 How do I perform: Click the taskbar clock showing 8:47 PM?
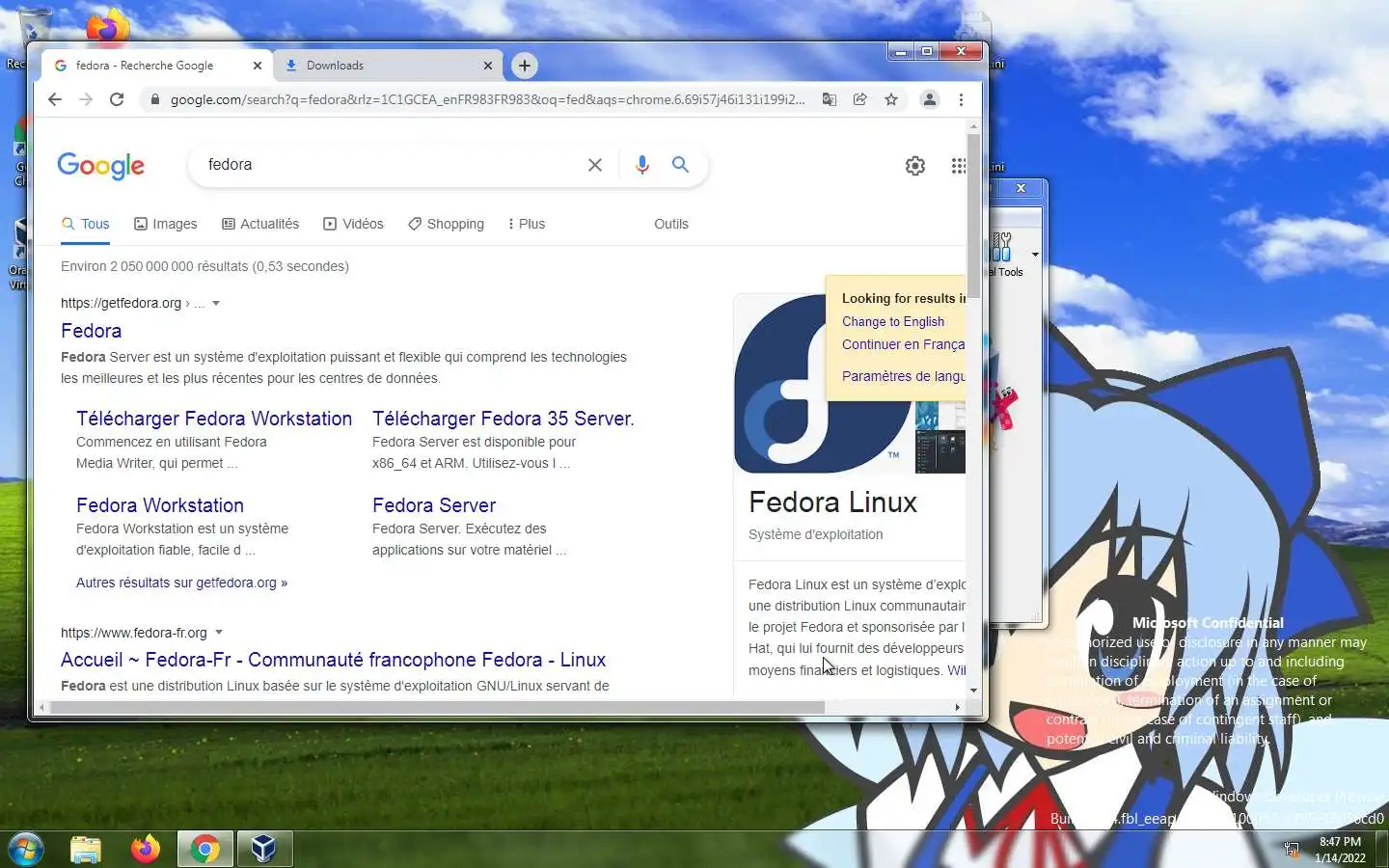pos(1340,850)
